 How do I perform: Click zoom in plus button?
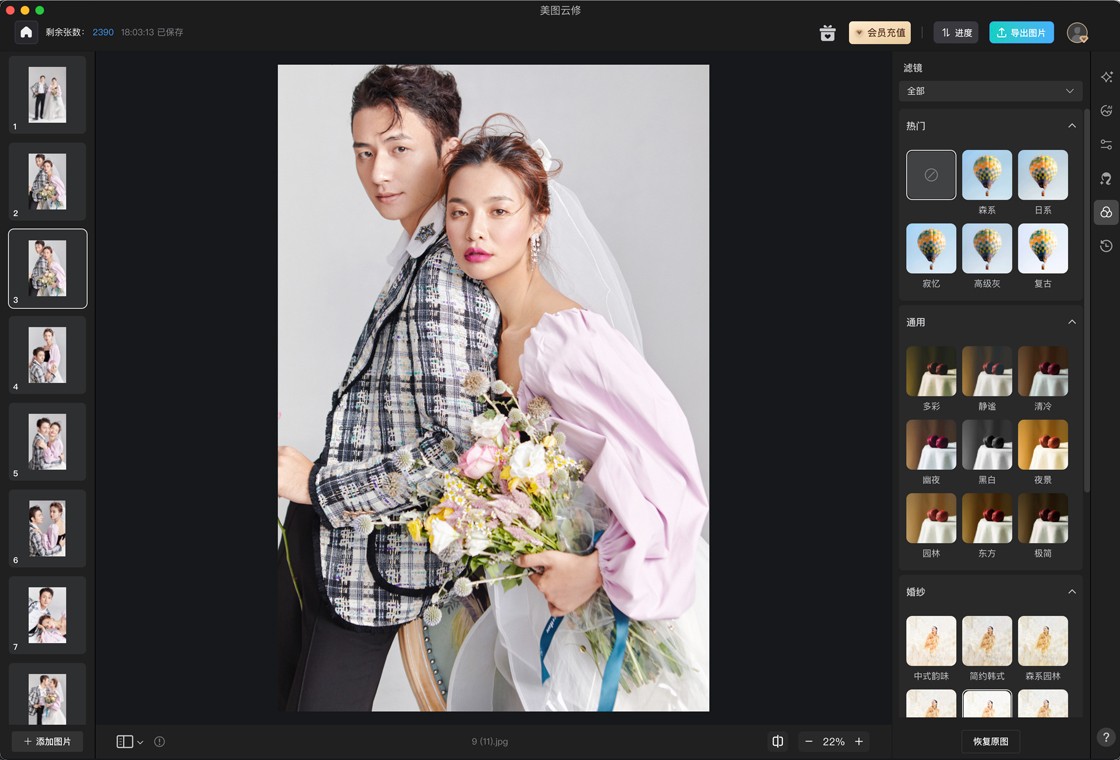859,741
